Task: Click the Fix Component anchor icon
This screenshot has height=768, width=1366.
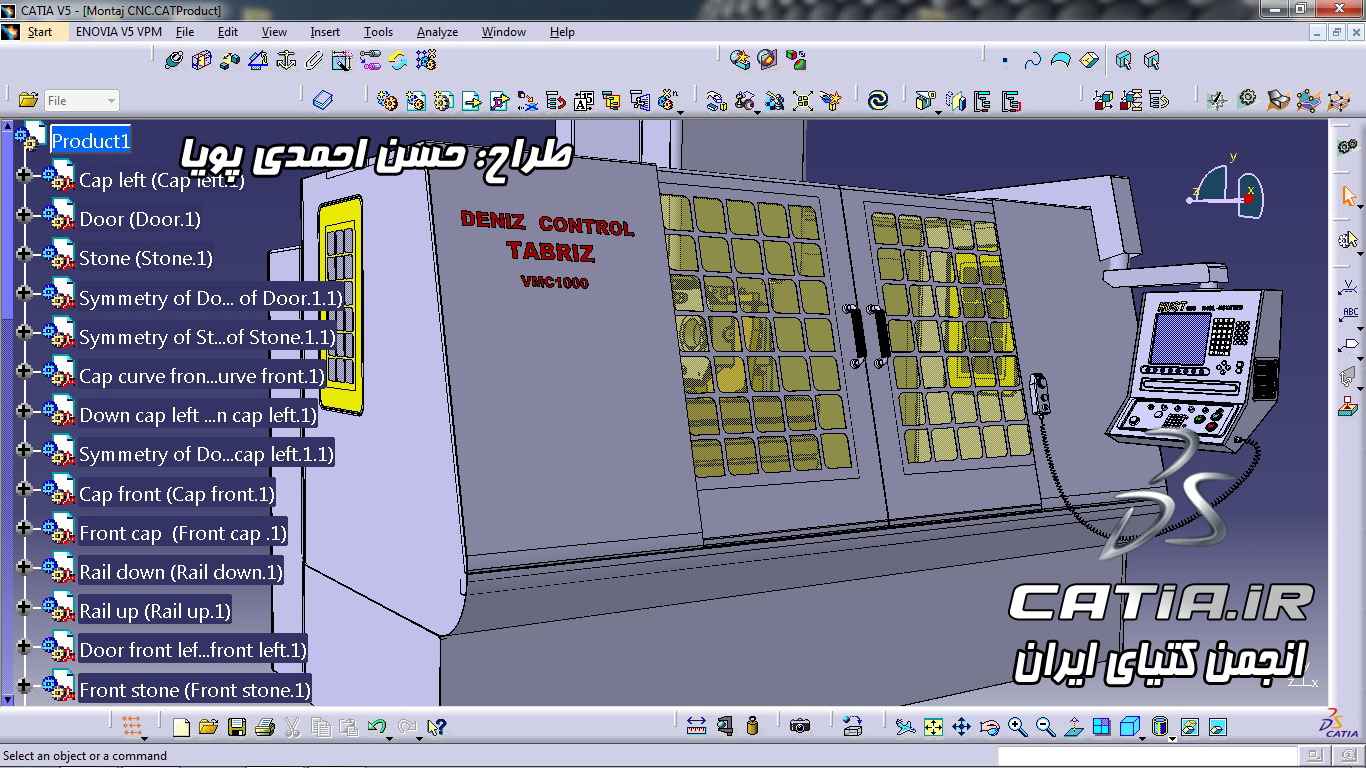Action: pos(286,61)
